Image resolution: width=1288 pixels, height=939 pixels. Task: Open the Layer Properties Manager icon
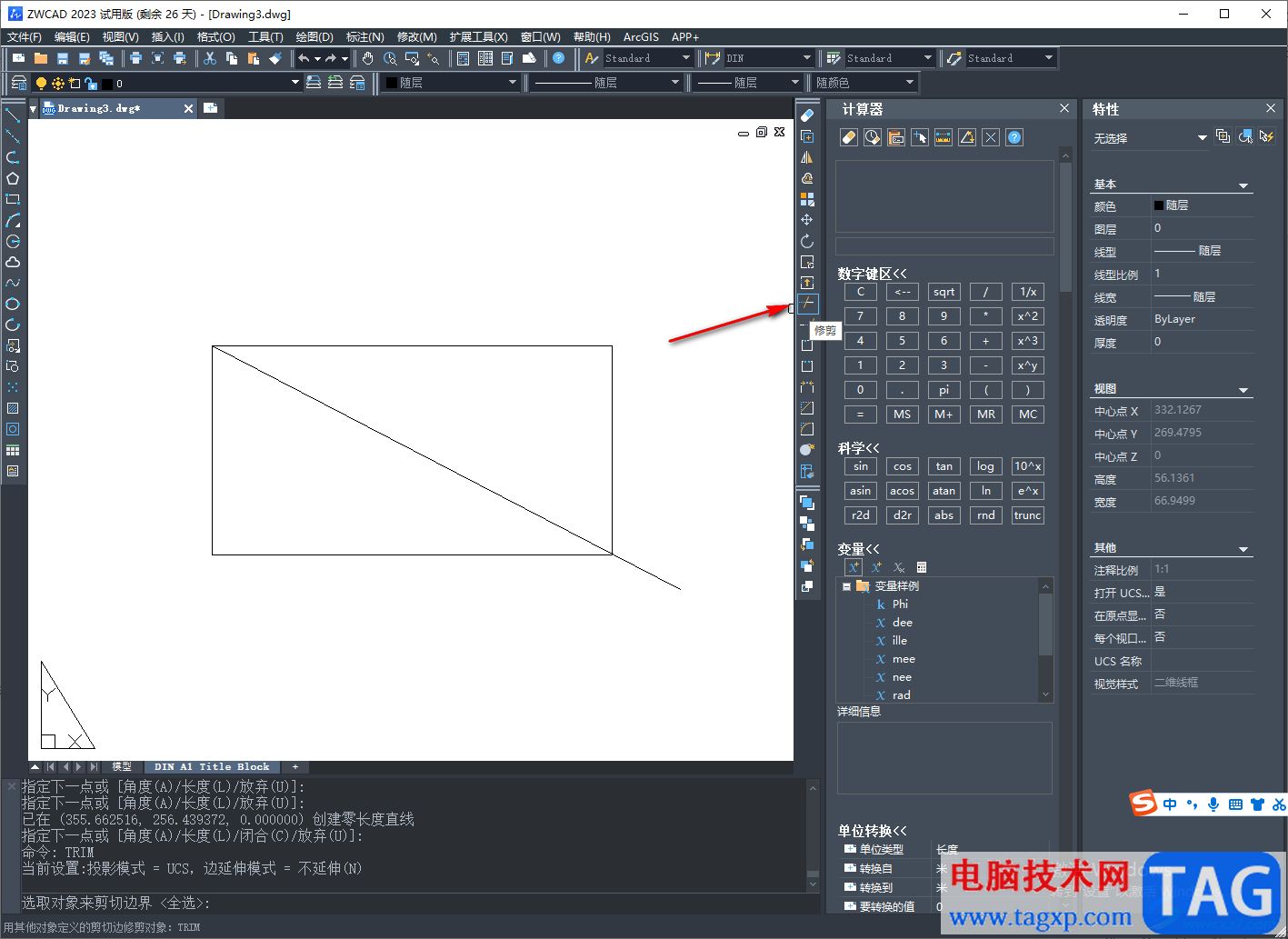click(x=18, y=83)
